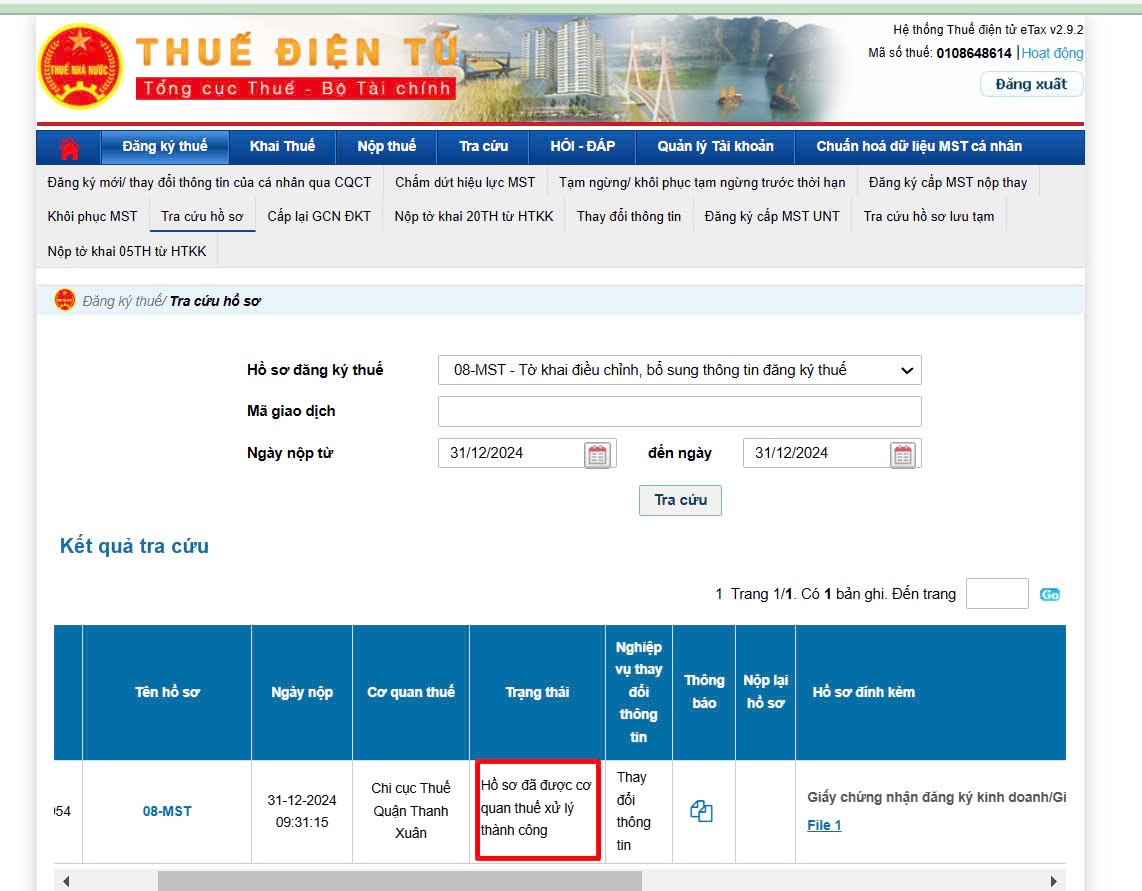Click the Thuế Nhà Nước emblem logo

(x=80, y=66)
